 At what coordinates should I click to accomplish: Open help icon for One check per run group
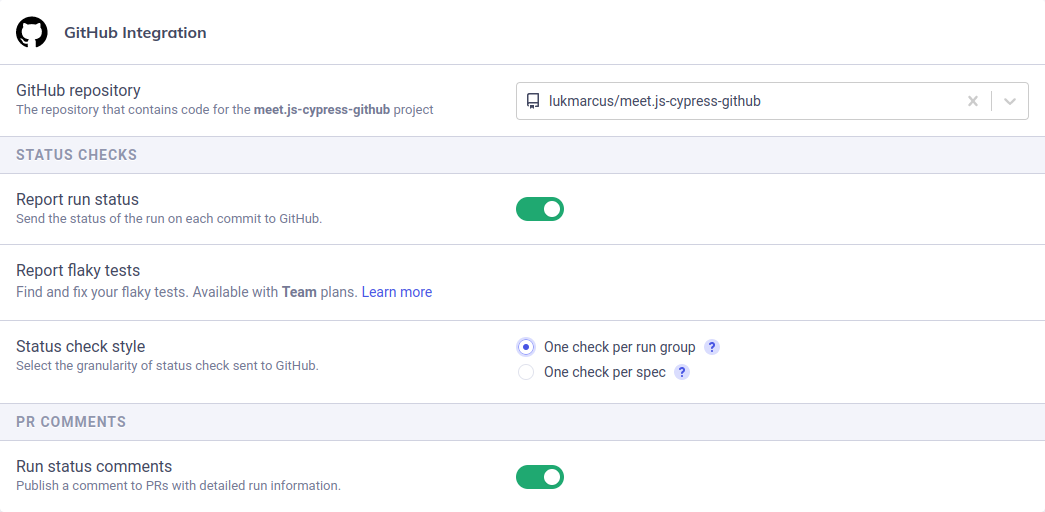tap(712, 347)
